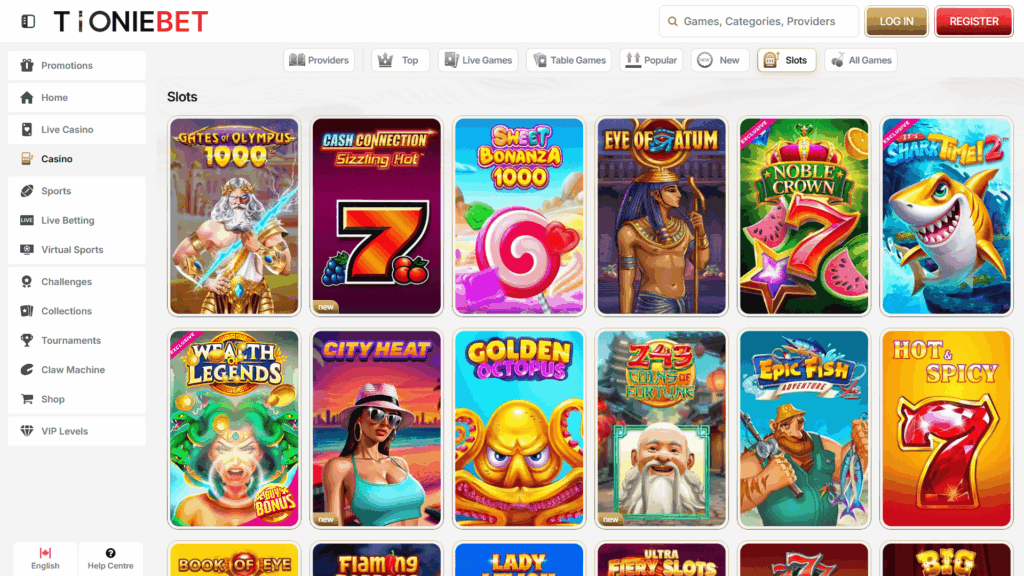Select the Tournaments trophy icon
This screenshot has height=576, width=1024.
[25, 340]
